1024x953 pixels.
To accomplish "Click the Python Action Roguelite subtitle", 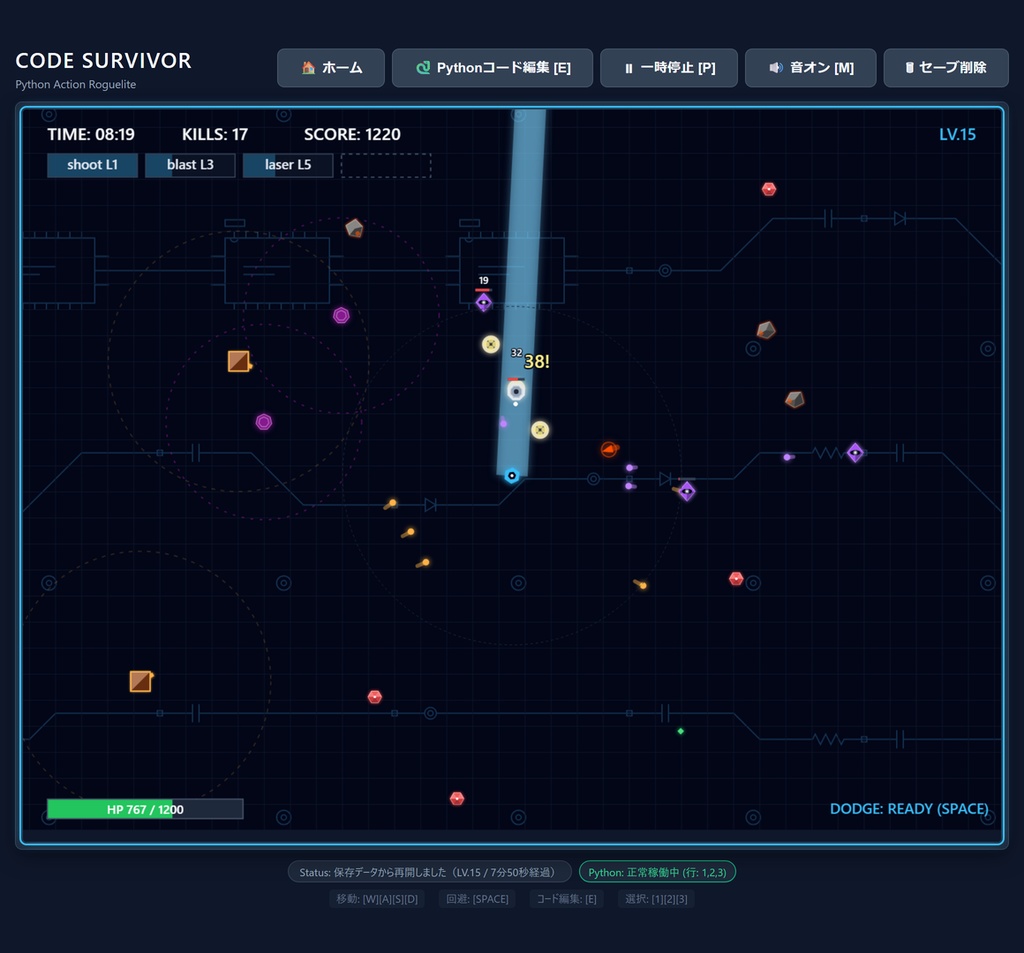I will (76, 84).
